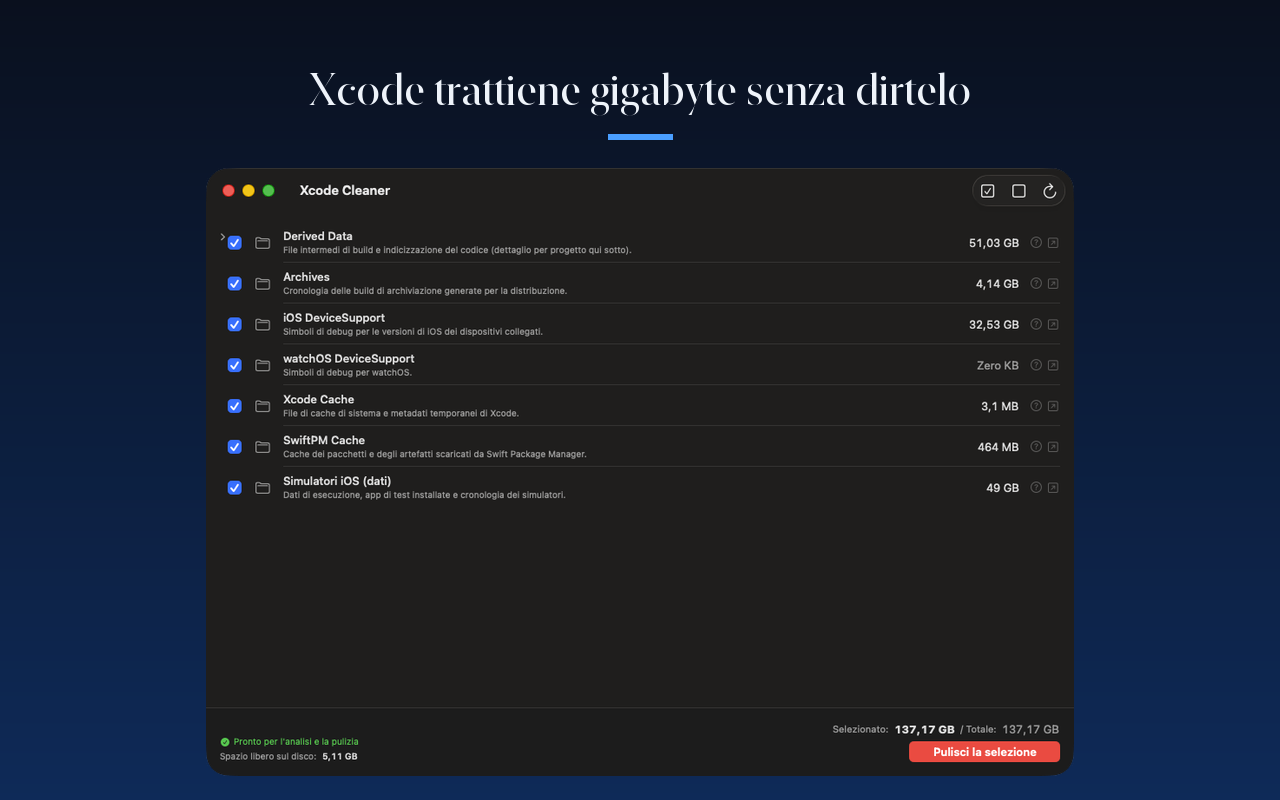Click the watchOS DeviceSupport row title

(x=349, y=359)
